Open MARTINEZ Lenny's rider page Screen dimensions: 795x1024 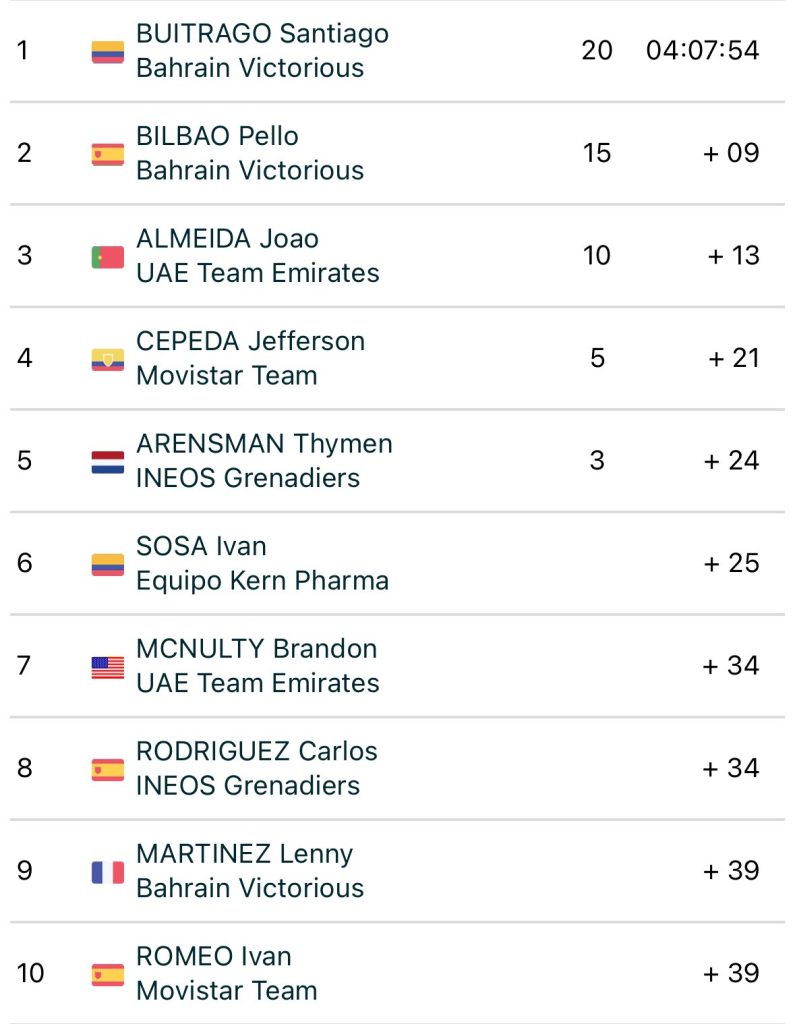tap(244, 854)
